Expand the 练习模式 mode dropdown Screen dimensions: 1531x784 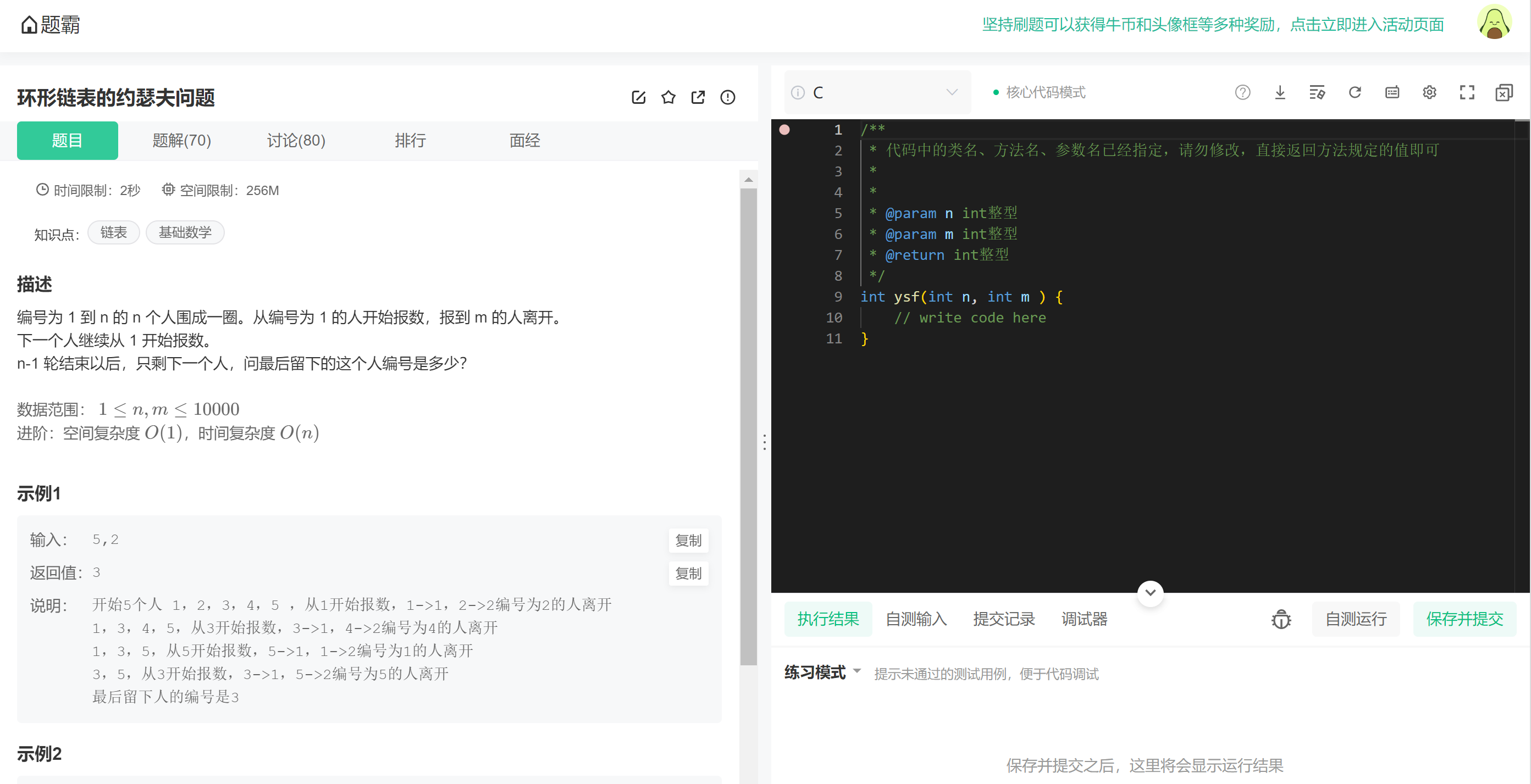pos(856,671)
